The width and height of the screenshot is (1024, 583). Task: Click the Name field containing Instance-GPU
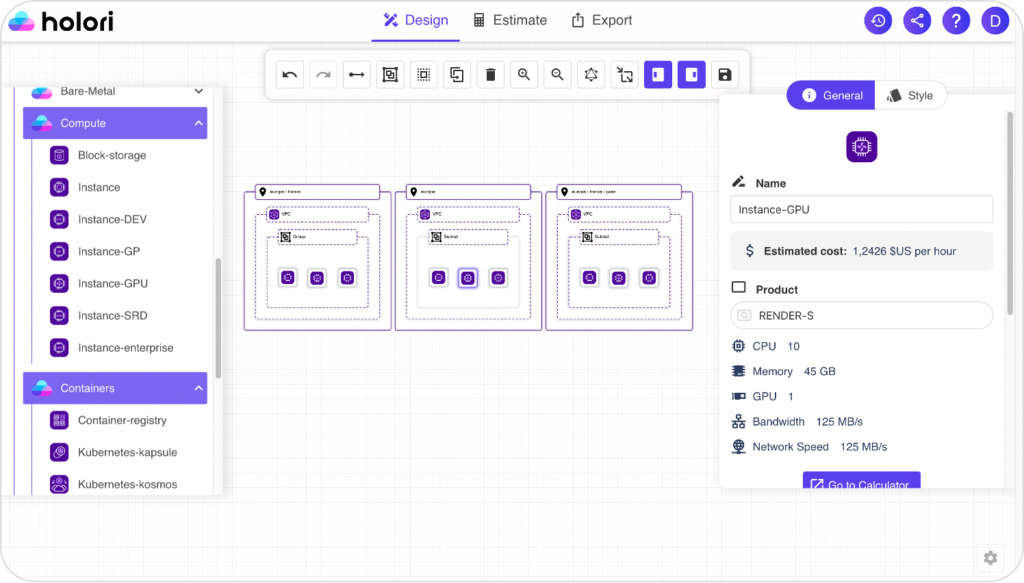861,210
